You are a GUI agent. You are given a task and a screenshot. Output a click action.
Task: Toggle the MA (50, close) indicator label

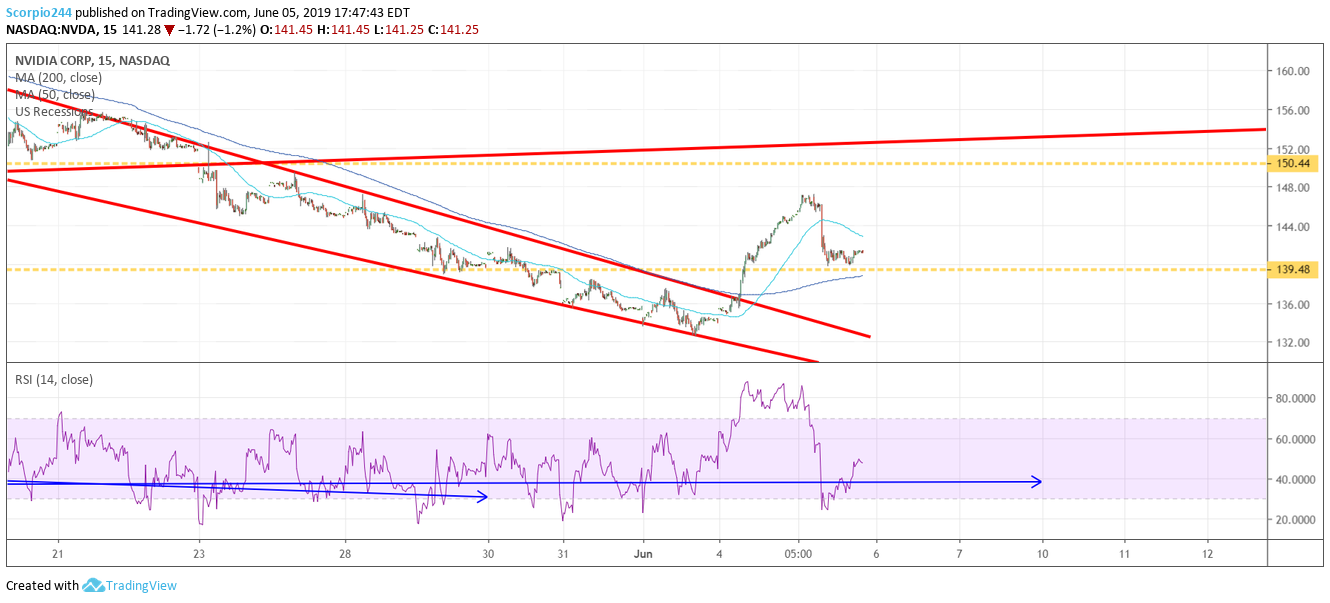(55, 95)
